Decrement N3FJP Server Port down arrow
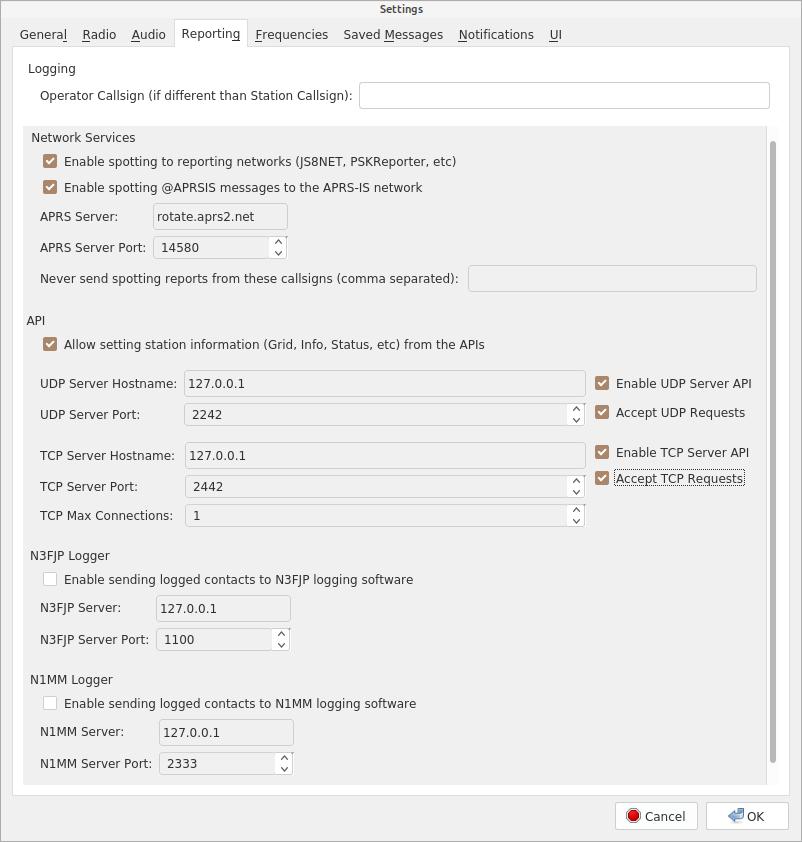Viewport: 802px width, 842px height. point(281,645)
